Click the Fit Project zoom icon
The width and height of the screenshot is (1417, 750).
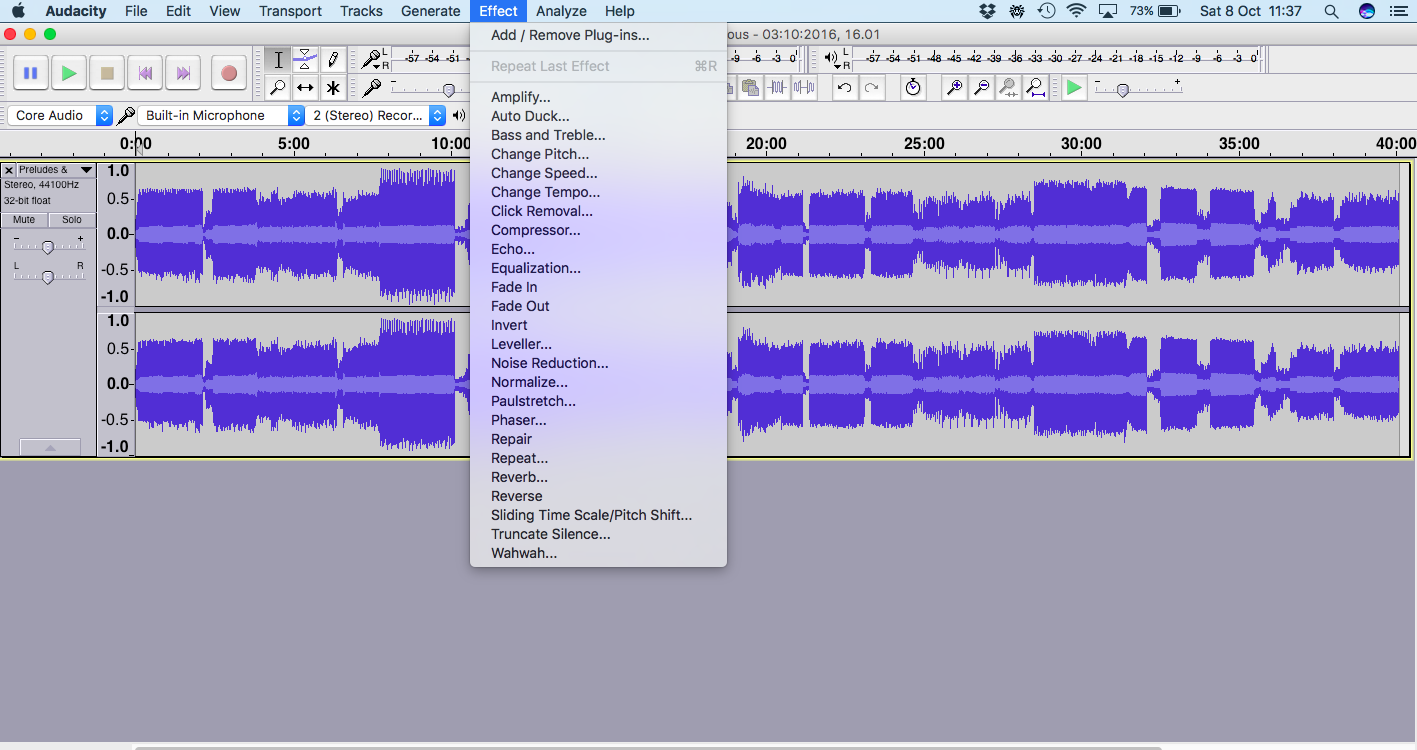[x=1036, y=88]
